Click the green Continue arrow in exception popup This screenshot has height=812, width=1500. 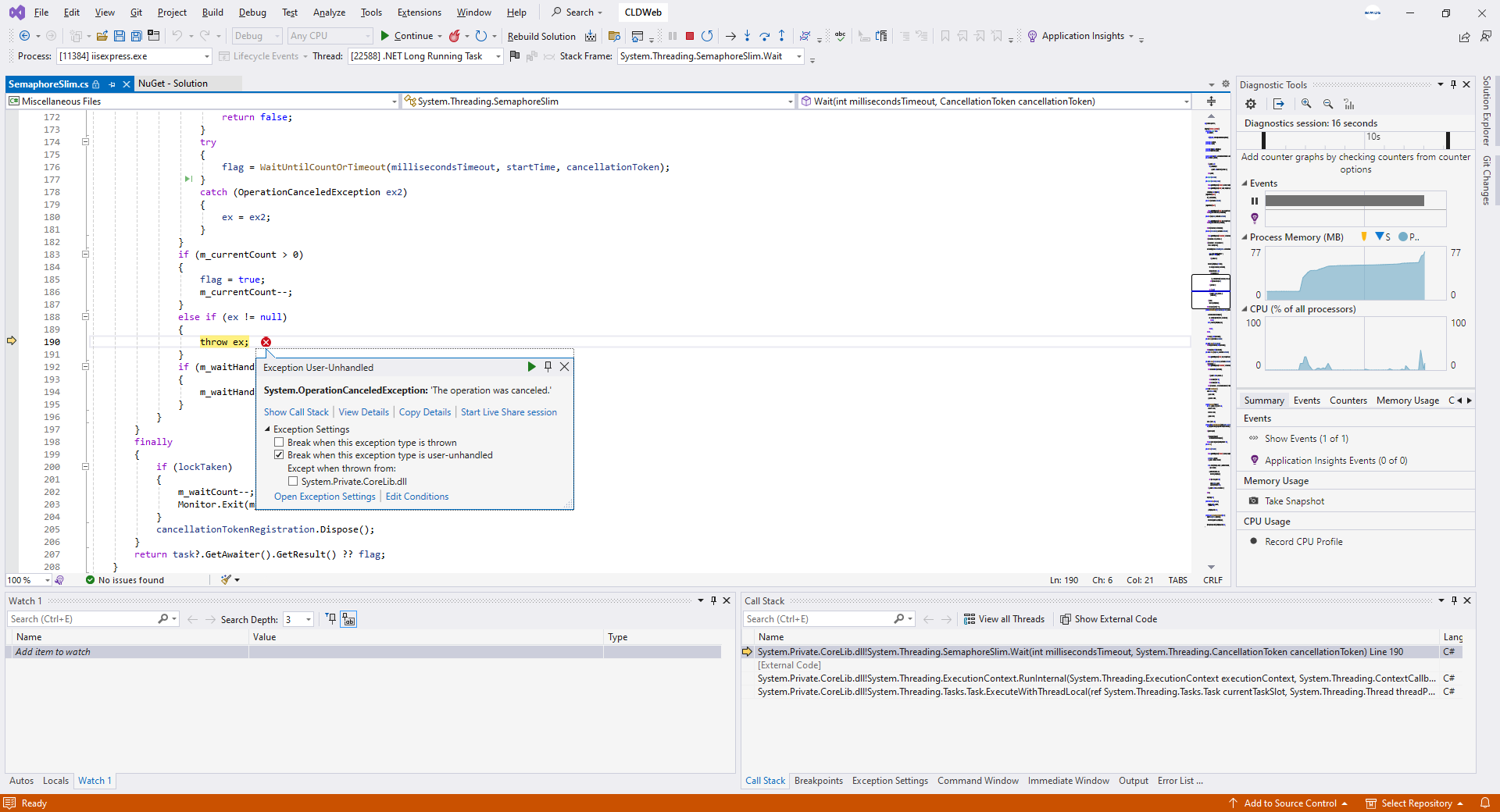coord(531,367)
